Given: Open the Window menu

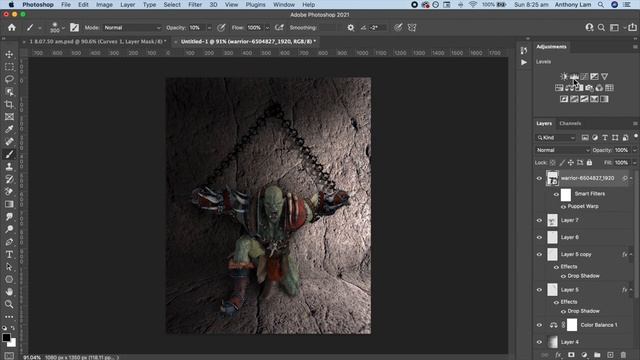Looking at the screenshot, I should coord(284,4).
